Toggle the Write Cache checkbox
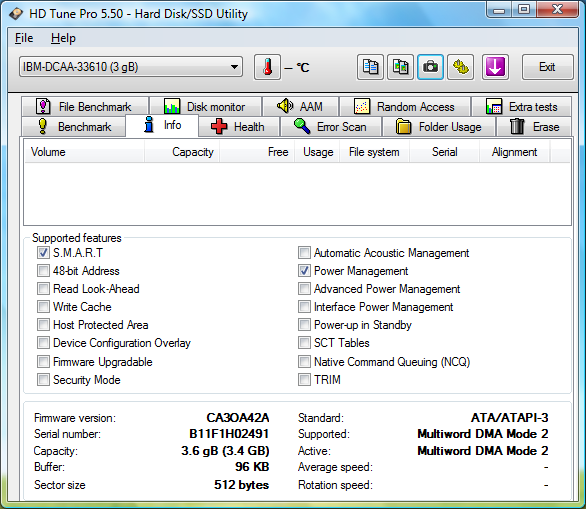This screenshot has width=586, height=509. pos(43,307)
